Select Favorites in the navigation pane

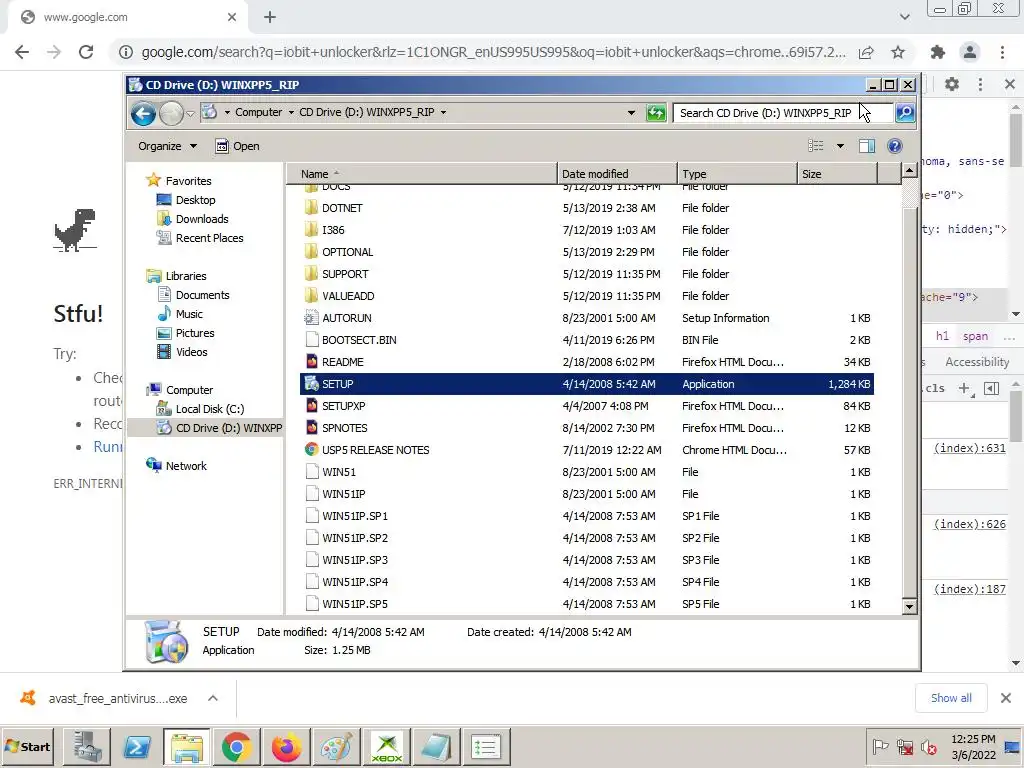[188, 181]
